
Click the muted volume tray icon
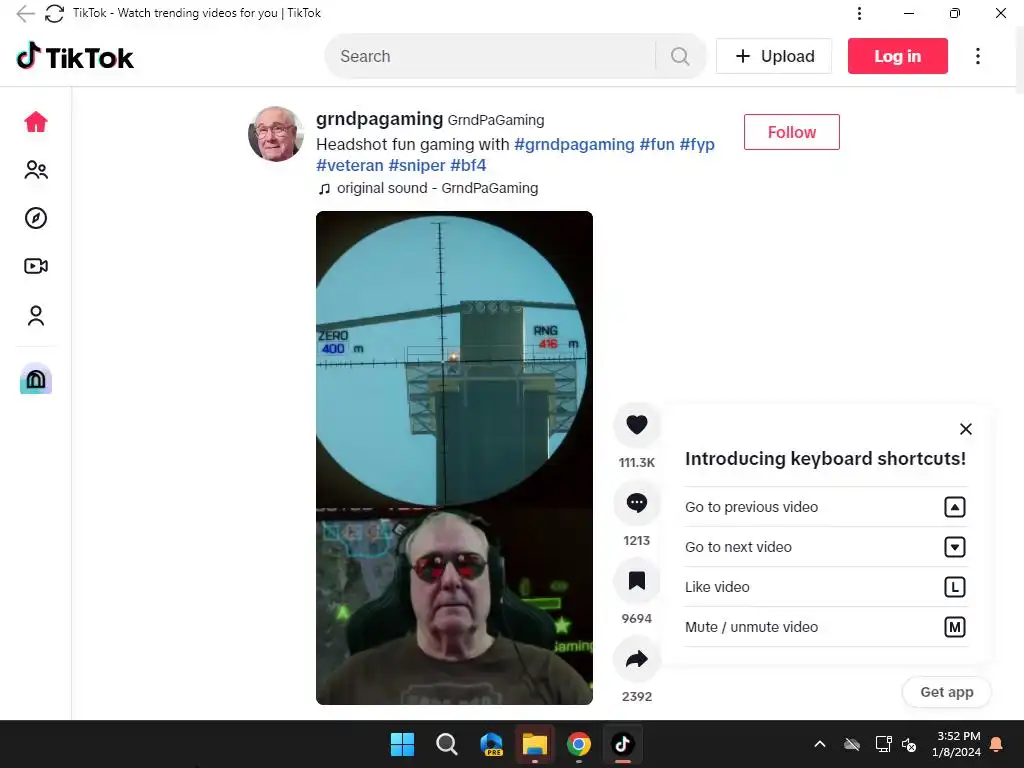(x=909, y=744)
